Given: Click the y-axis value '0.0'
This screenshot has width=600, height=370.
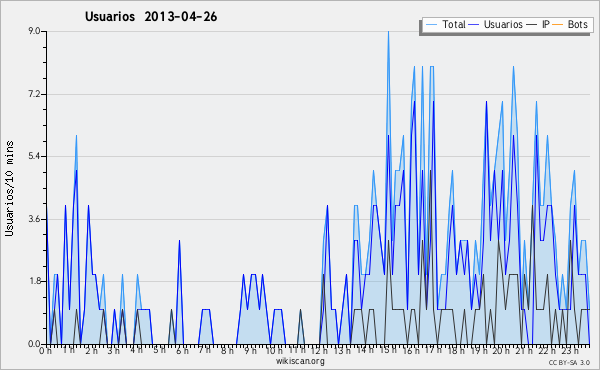Looking at the screenshot, I should 34,344.
